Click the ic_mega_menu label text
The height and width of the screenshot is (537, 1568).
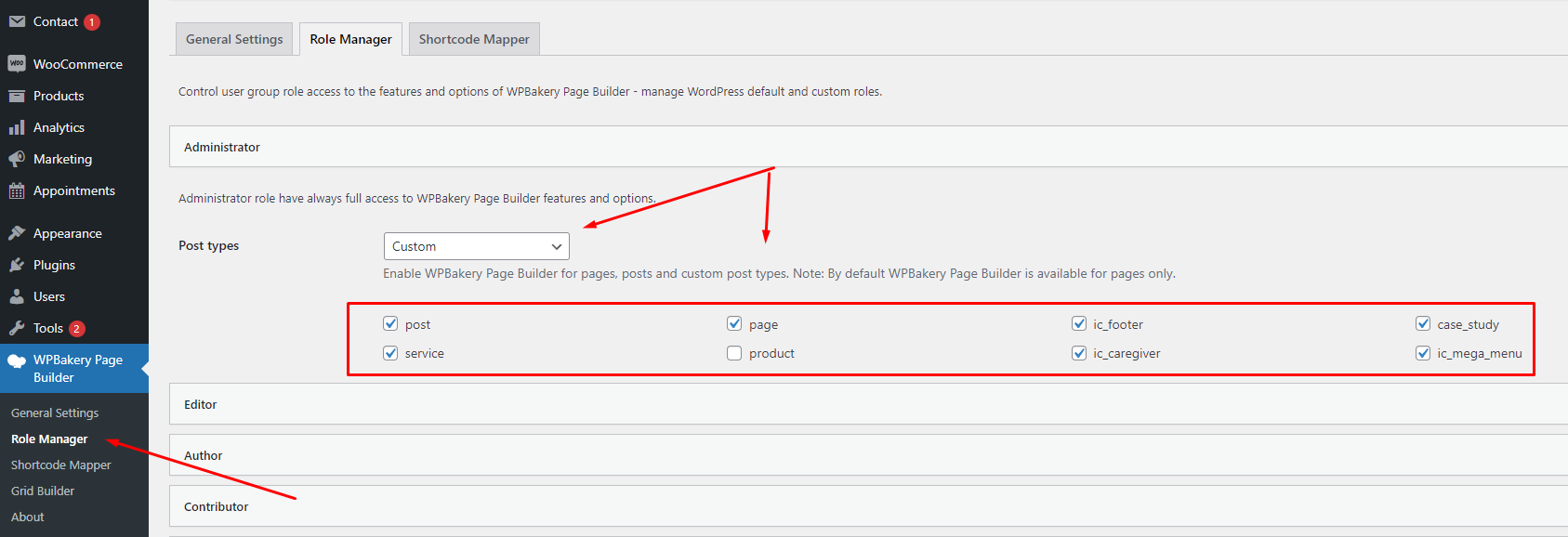pyautogui.click(x=1480, y=353)
